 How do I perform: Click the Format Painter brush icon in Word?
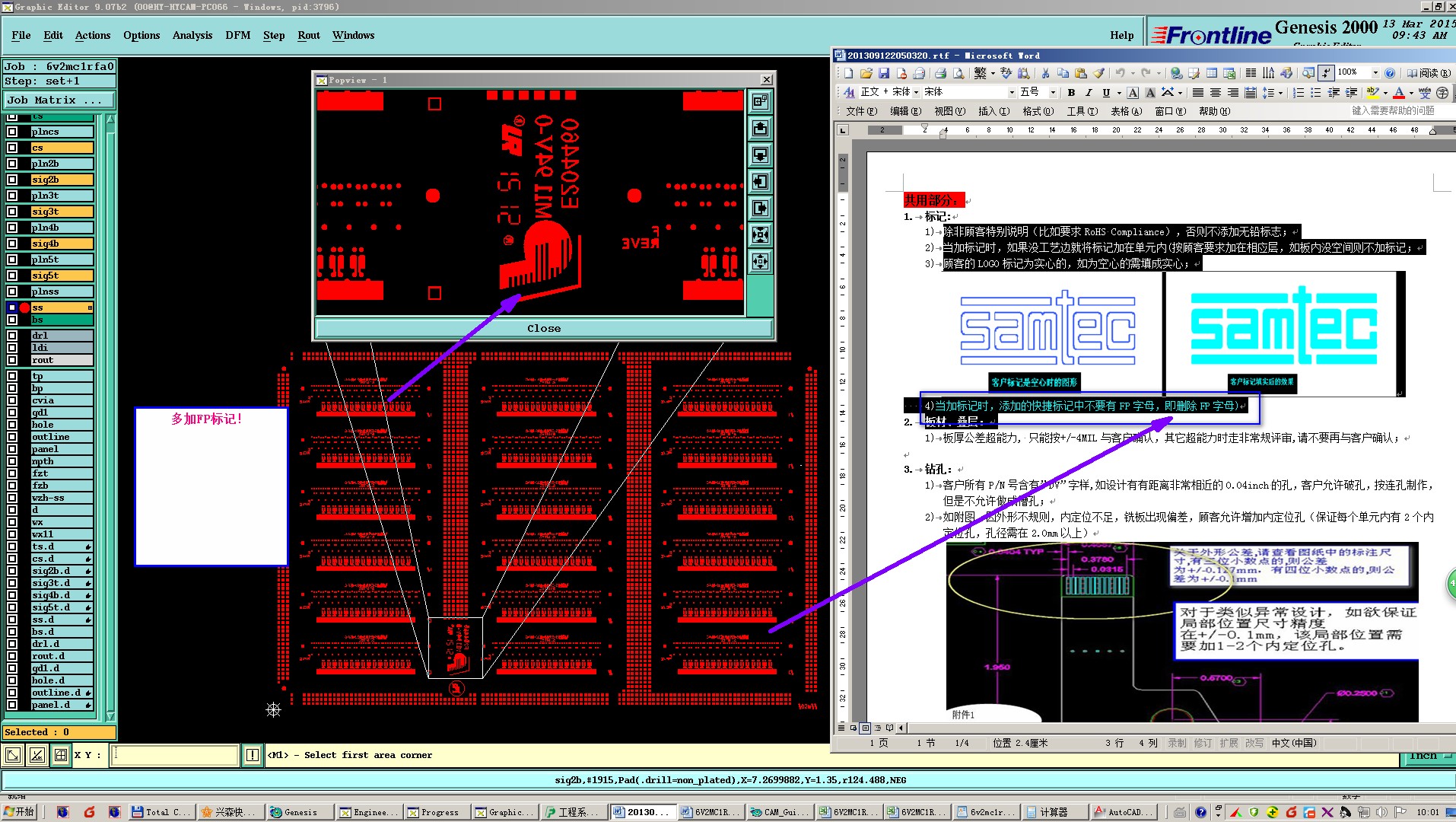1098,73
